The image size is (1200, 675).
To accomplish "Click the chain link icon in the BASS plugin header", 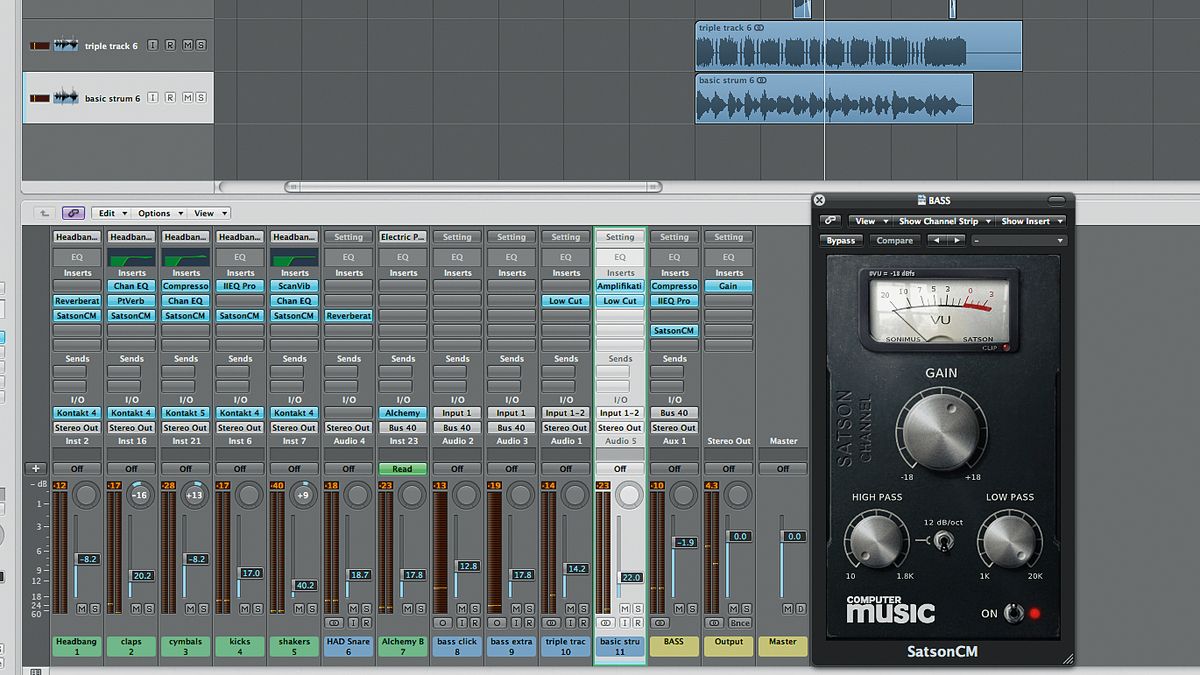I will click(x=830, y=221).
